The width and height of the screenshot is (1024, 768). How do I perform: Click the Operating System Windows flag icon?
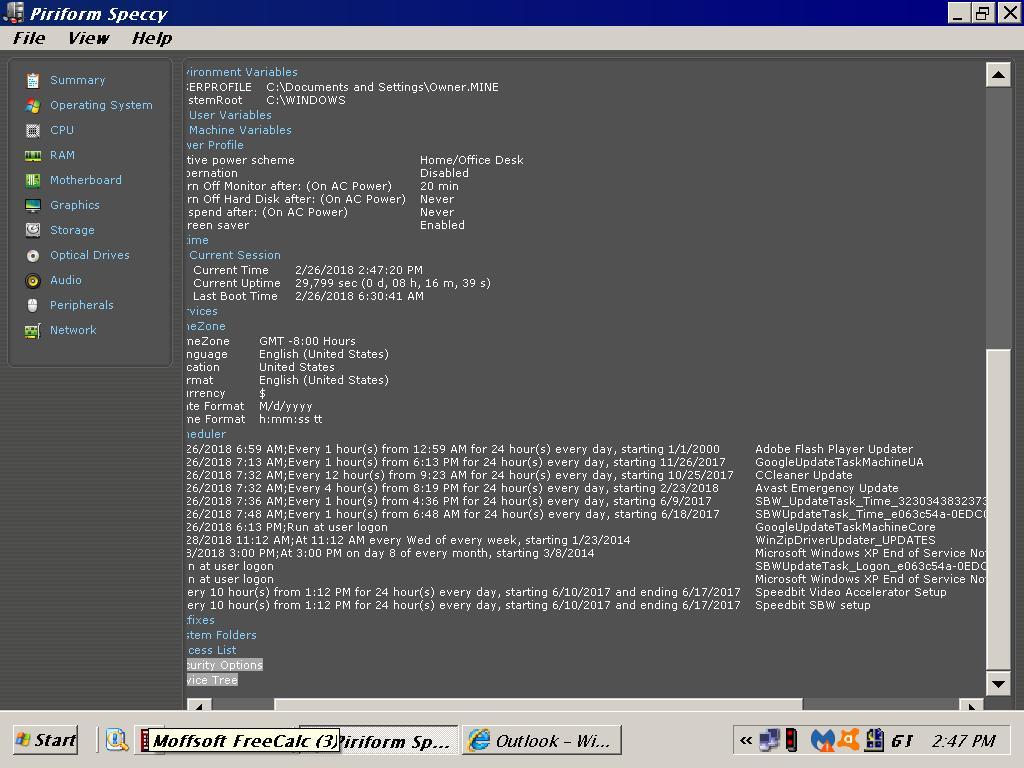point(33,105)
